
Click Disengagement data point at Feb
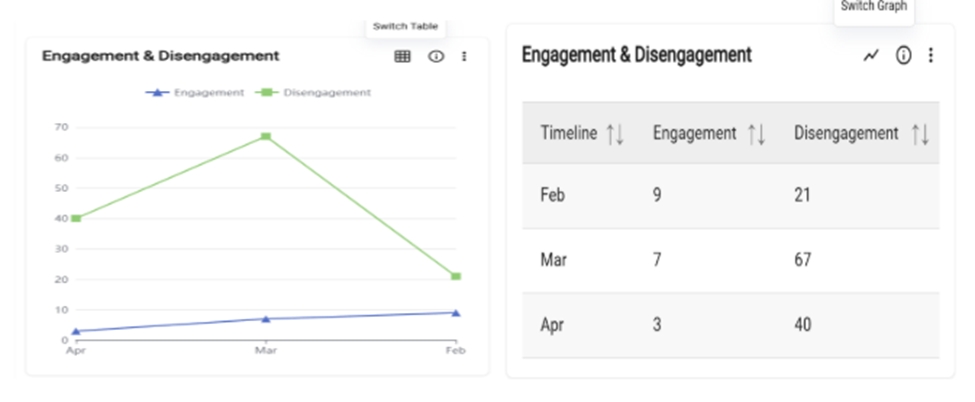pos(456,276)
